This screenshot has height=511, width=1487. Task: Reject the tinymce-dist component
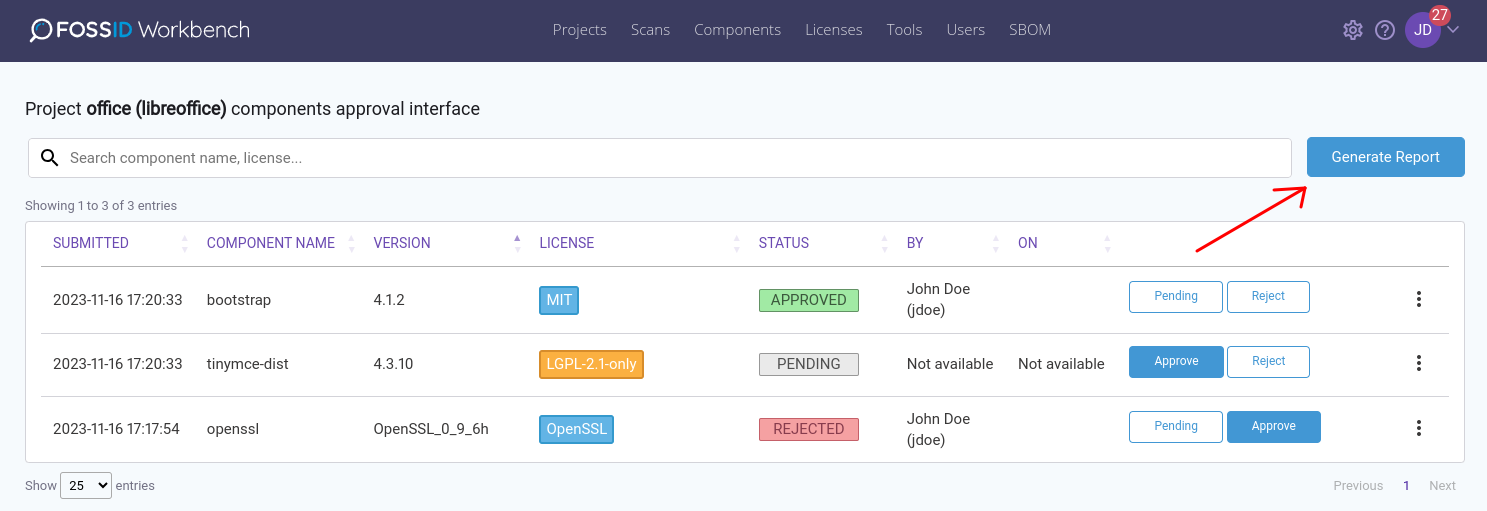tap(1268, 362)
